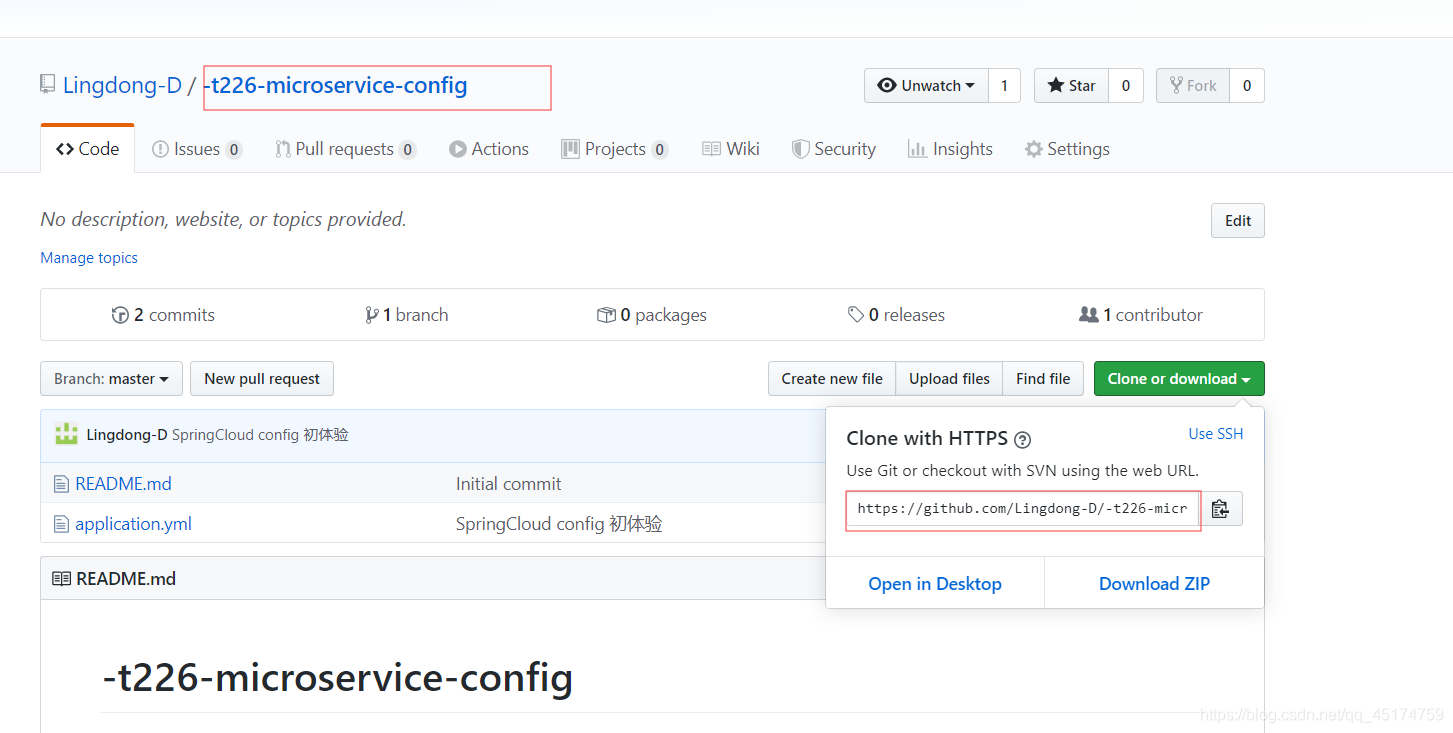Go to the Actions tab
This screenshot has height=733, width=1453.
[489, 149]
